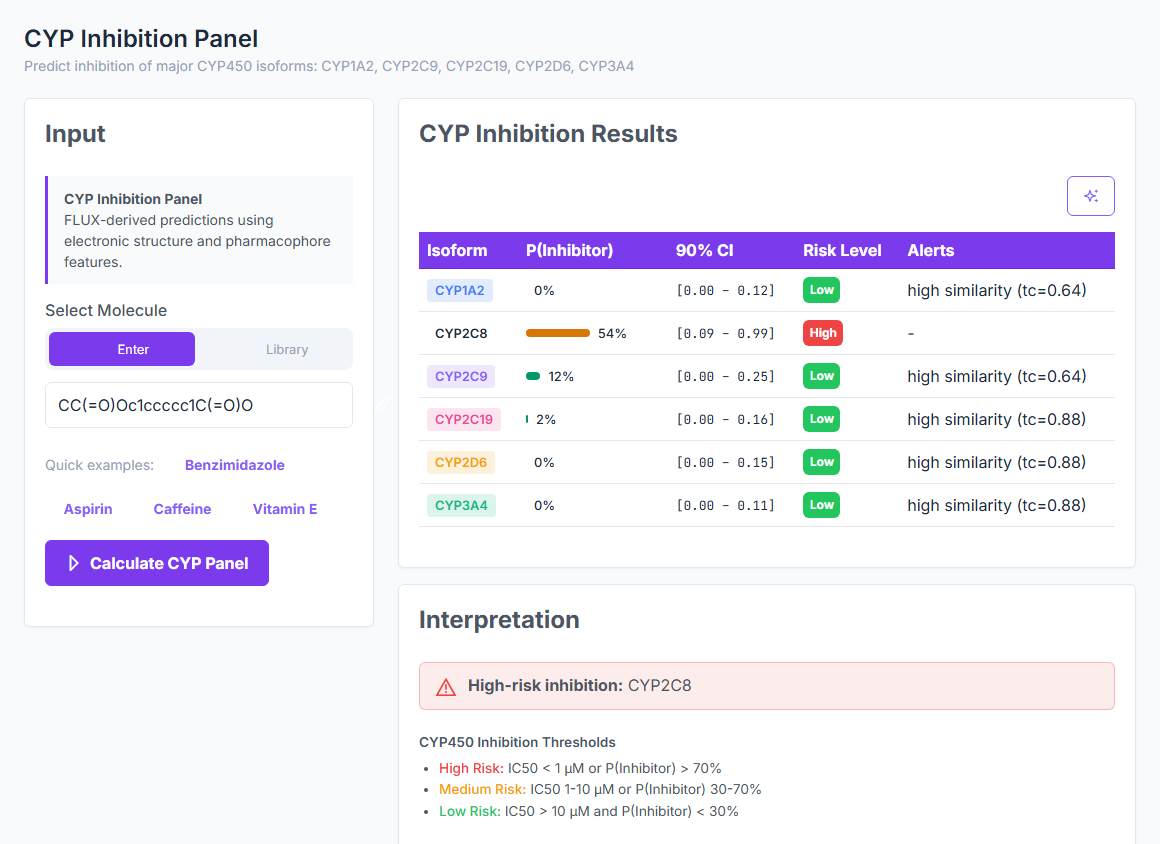Click the warning triangle in High-risk alert
Screen dimensions: 1160x844
pyautogui.click(x=446, y=687)
